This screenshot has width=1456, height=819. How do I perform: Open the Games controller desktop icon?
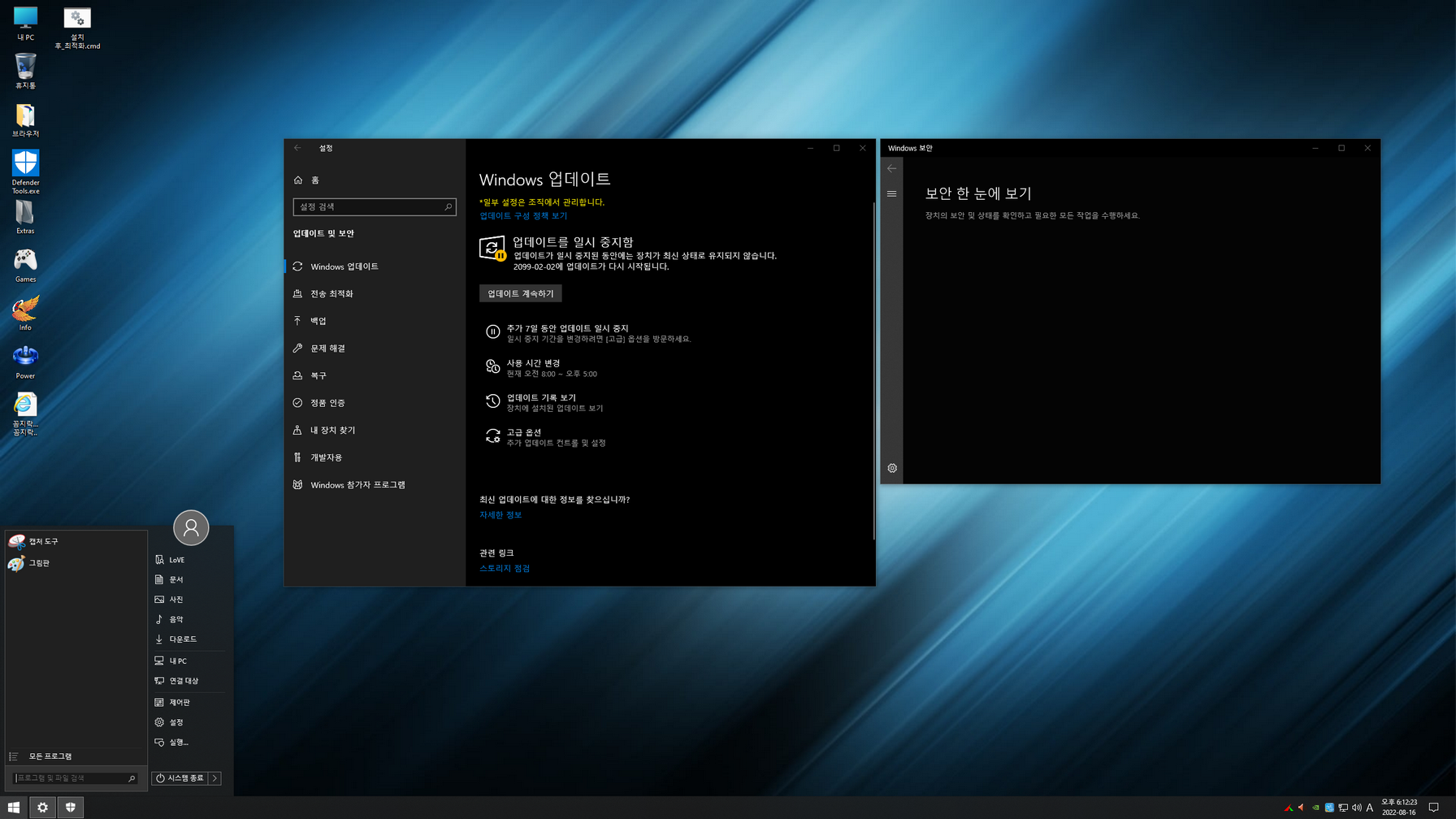[x=25, y=266]
